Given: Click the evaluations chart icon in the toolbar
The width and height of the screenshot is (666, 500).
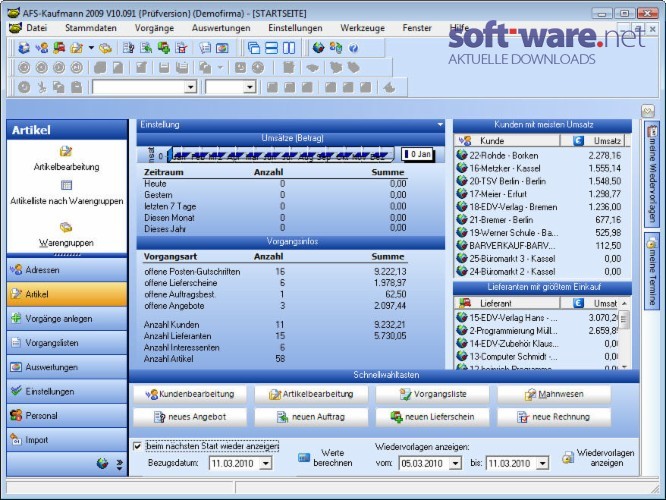Looking at the screenshot, I should pos(222,48).
